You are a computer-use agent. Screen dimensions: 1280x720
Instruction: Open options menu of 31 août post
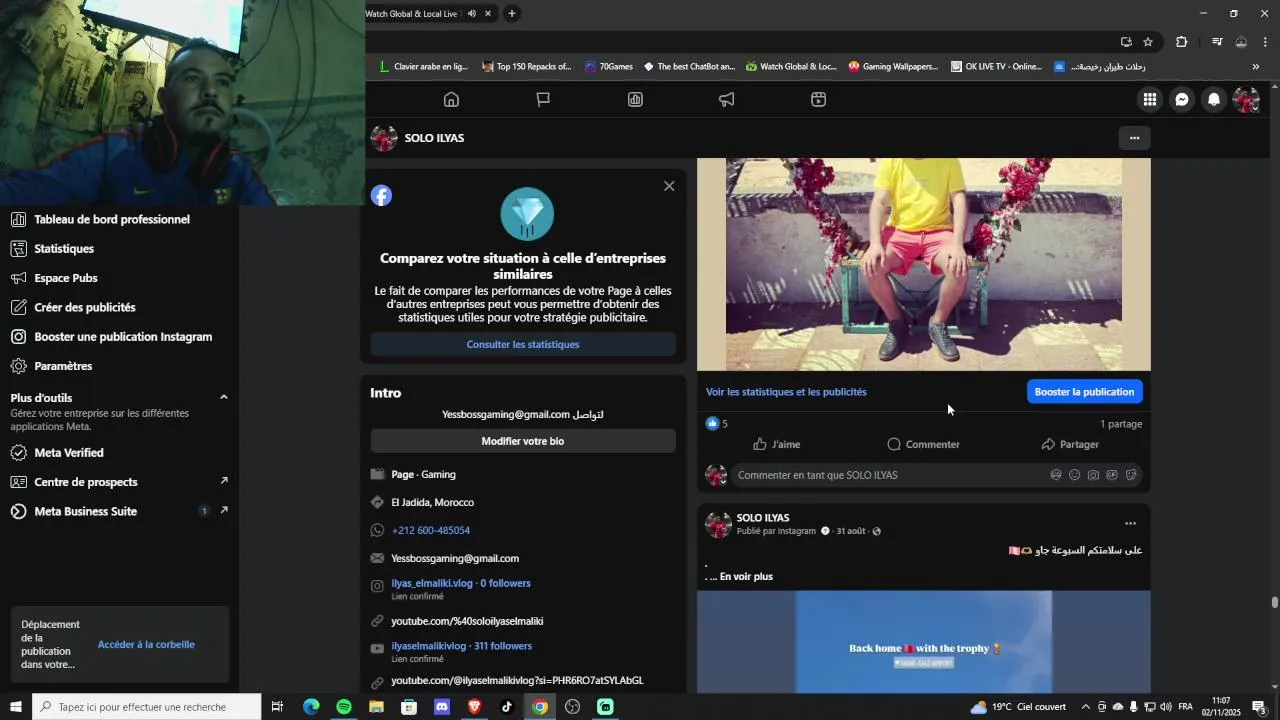coord(1130,524)
